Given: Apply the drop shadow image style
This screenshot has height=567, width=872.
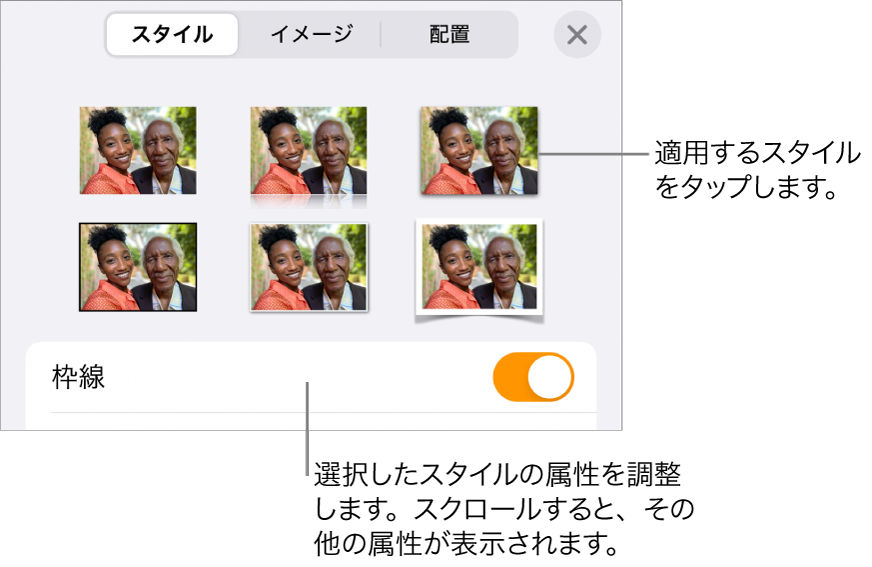Looking at the screenshot, I should 479,151.
